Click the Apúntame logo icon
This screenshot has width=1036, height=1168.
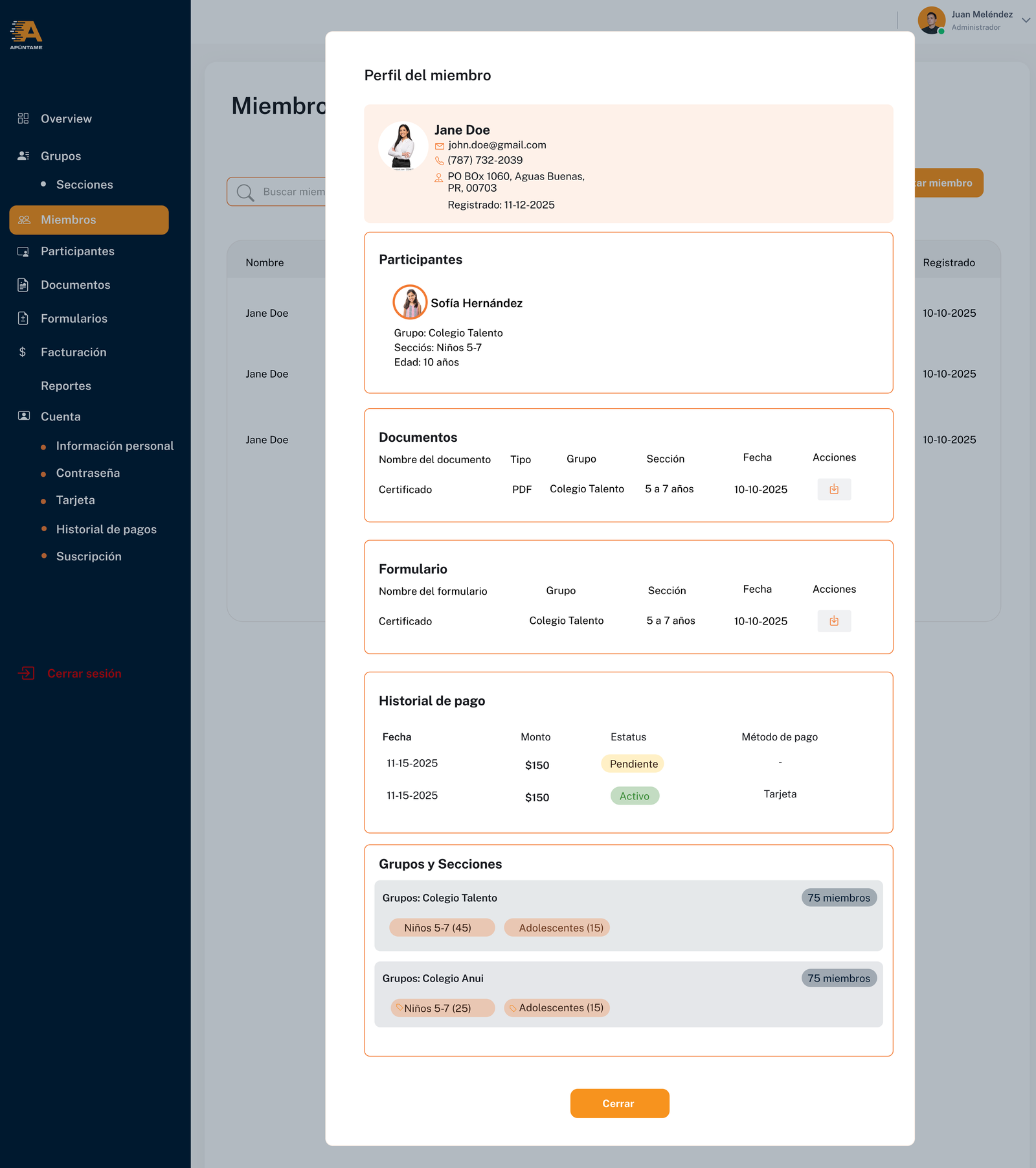click(x=26, y=34)
